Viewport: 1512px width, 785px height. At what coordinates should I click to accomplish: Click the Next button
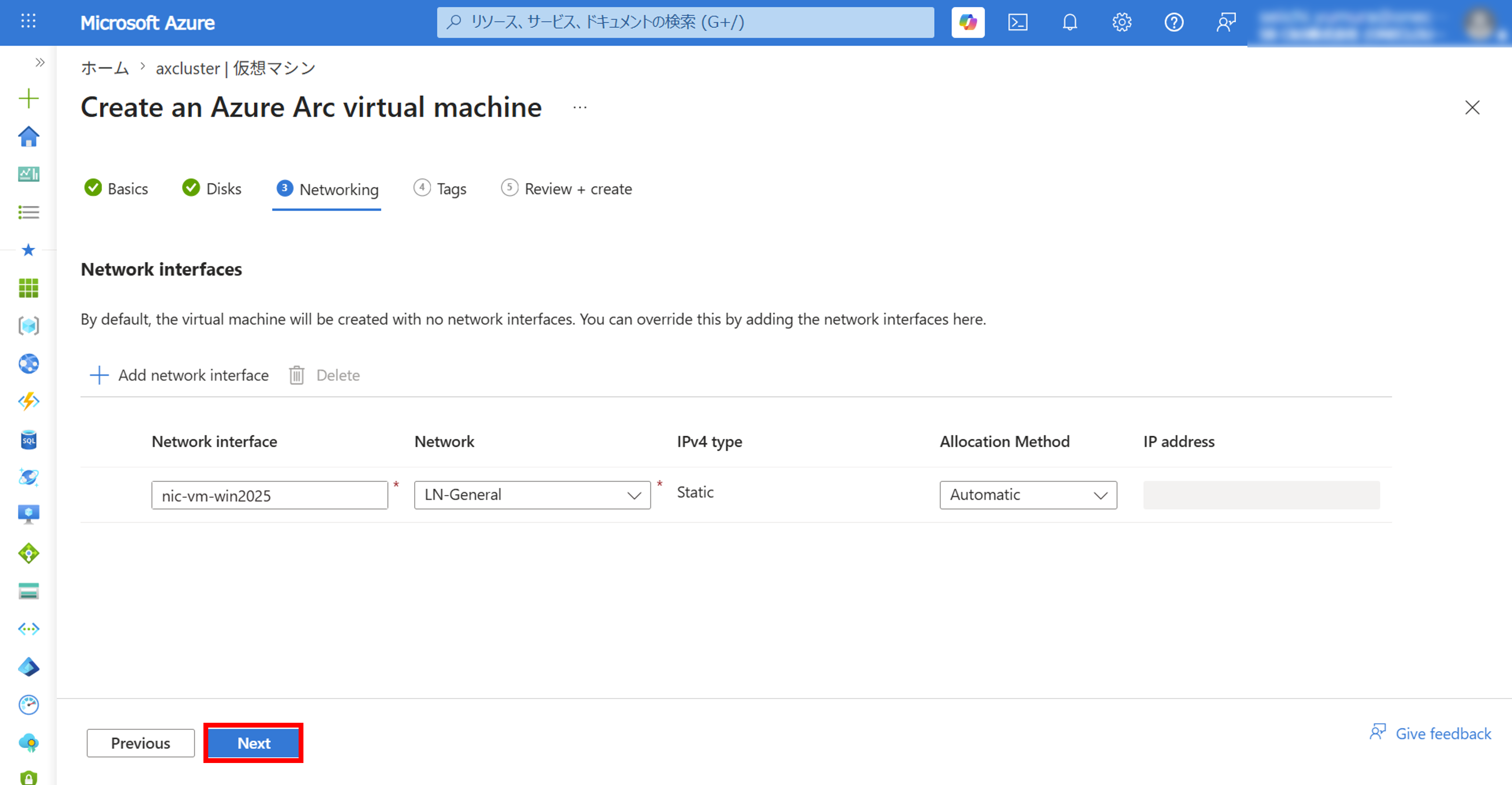coord(254,743)
